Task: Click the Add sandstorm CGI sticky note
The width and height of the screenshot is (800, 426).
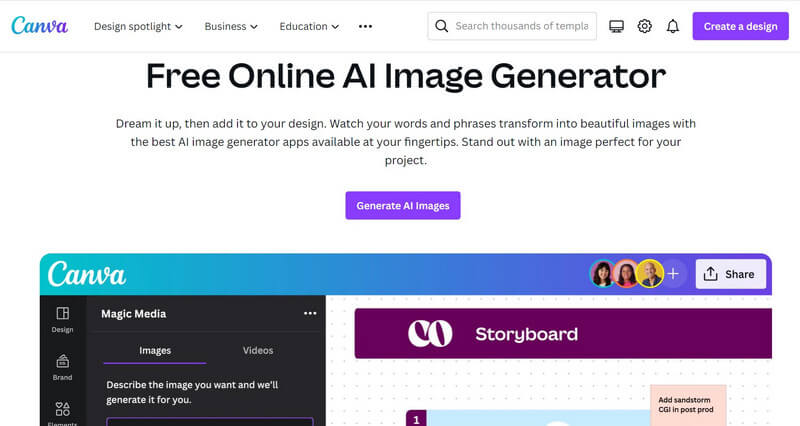Action: (688, 405)
